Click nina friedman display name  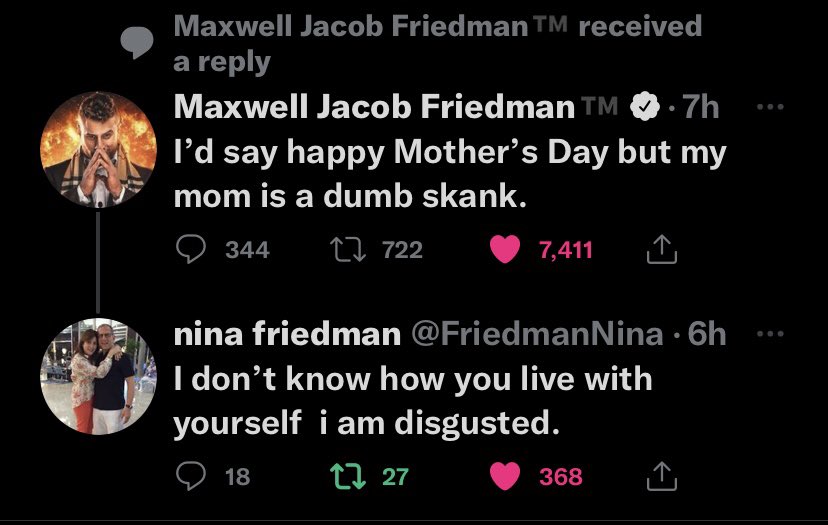[x=287, y=334]
